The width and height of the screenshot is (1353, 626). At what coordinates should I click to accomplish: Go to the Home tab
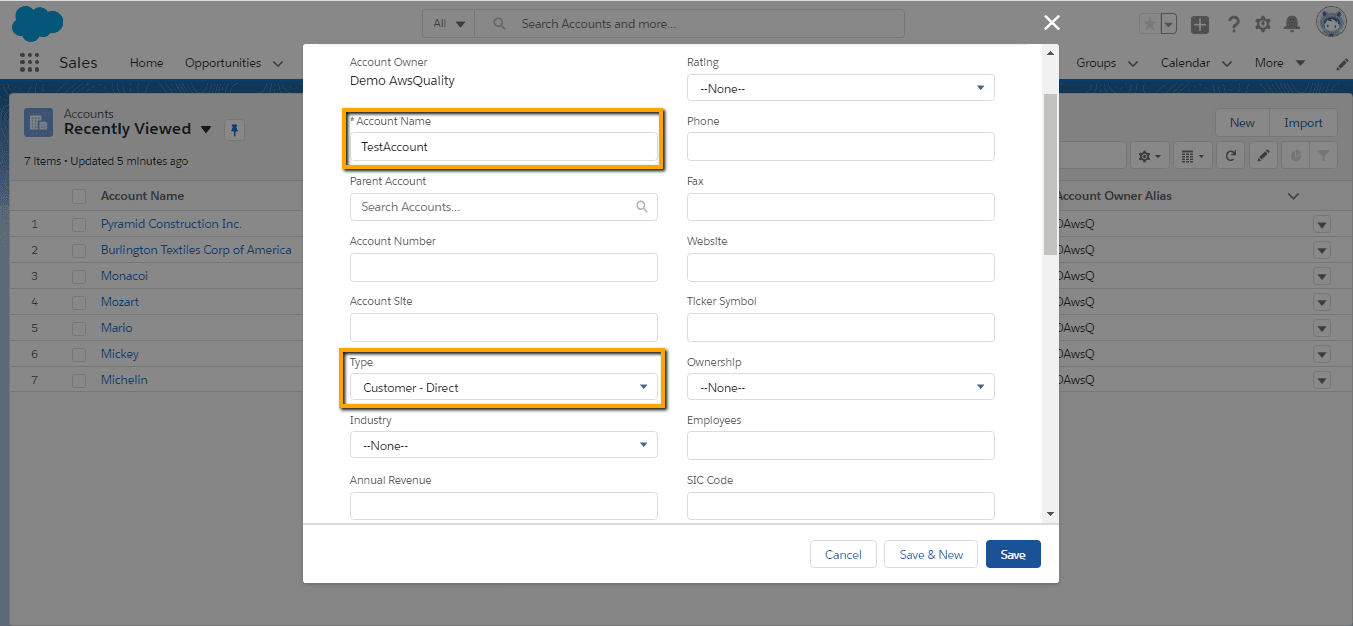(146, 63)
